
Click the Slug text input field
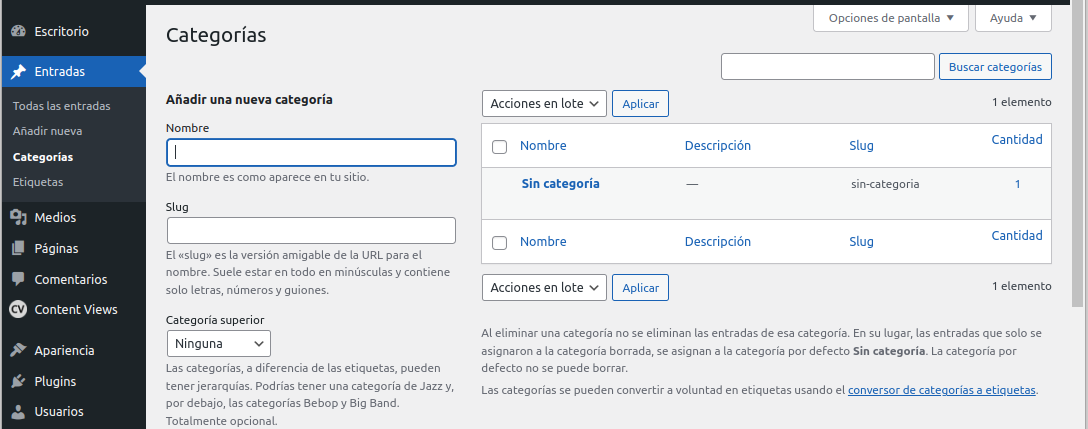310,231
